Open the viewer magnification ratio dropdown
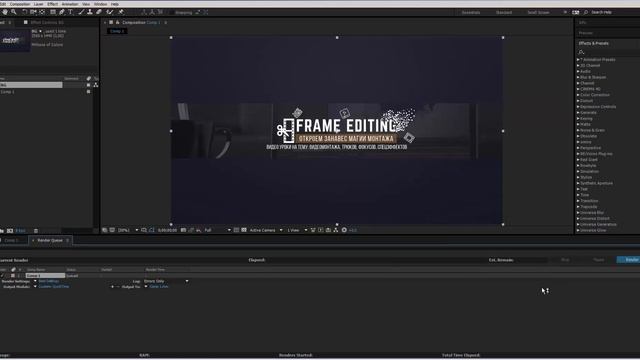Screen dimensions: 640x360 pos(128,231)
